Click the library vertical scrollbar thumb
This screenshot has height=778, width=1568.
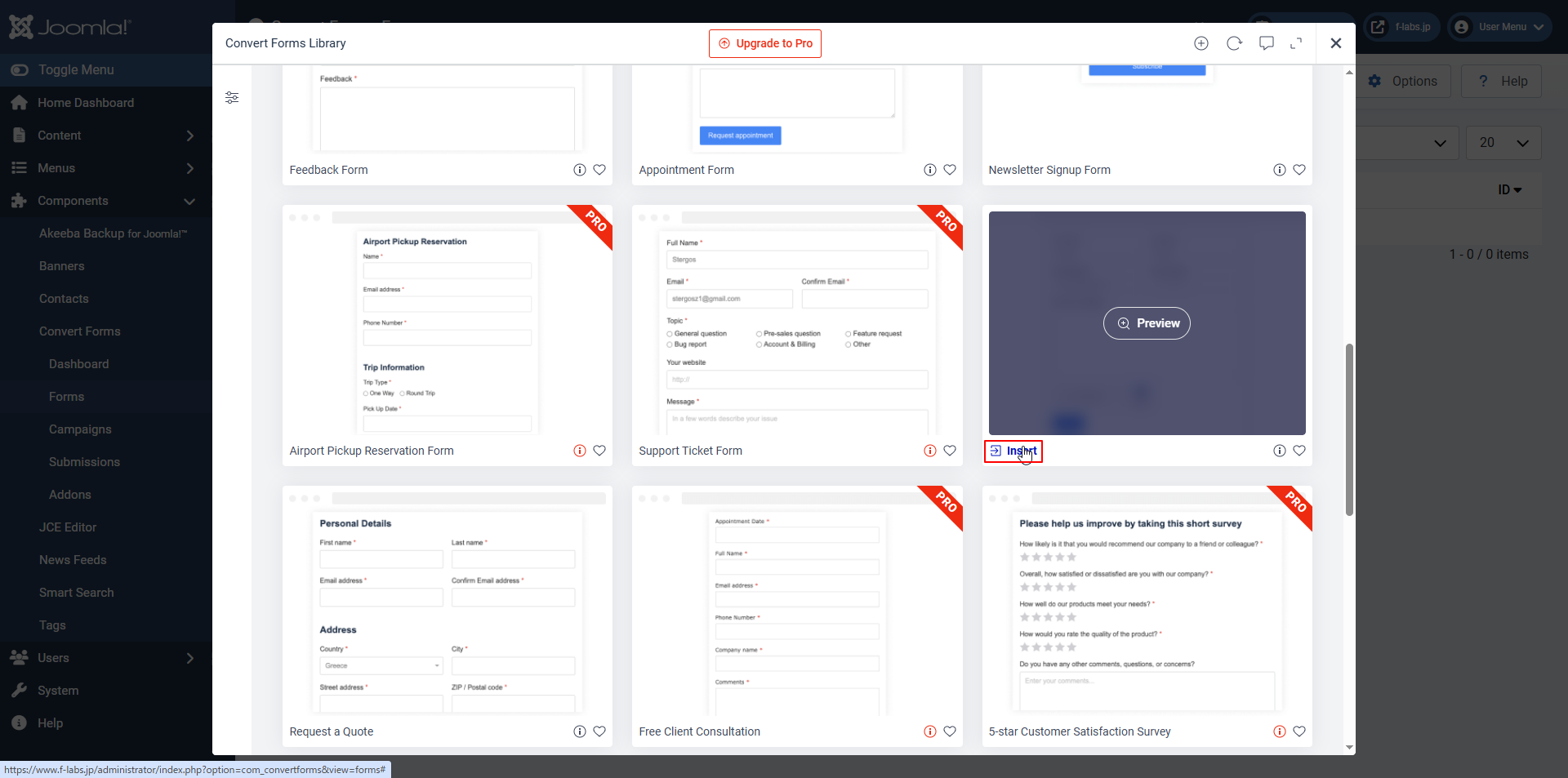point(1349,429)
